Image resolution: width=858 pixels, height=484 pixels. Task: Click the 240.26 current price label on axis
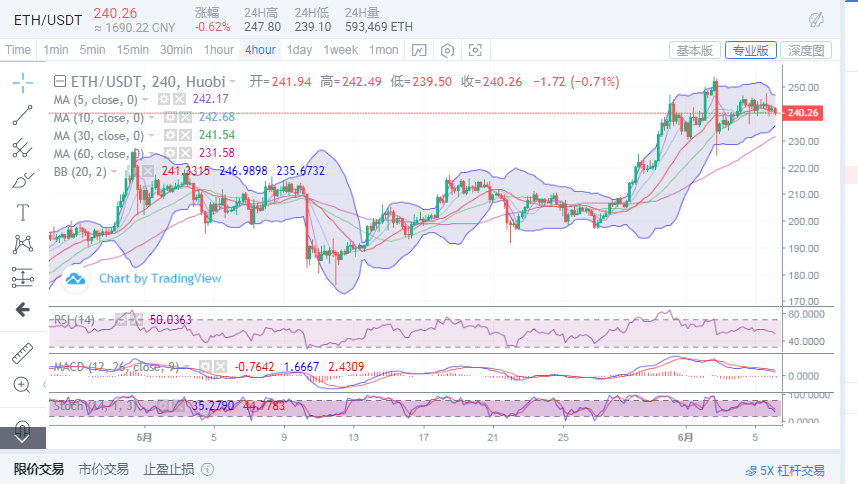point(804,113)
